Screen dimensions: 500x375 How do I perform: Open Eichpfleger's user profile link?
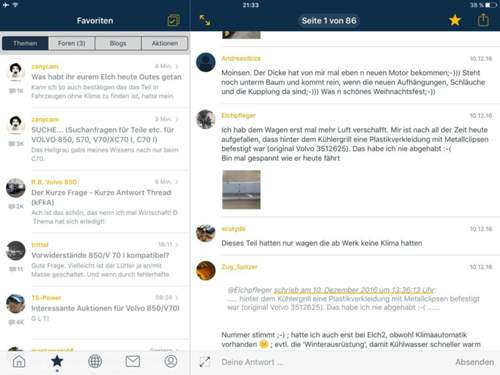pyautogui.click(x=238, y=116)
